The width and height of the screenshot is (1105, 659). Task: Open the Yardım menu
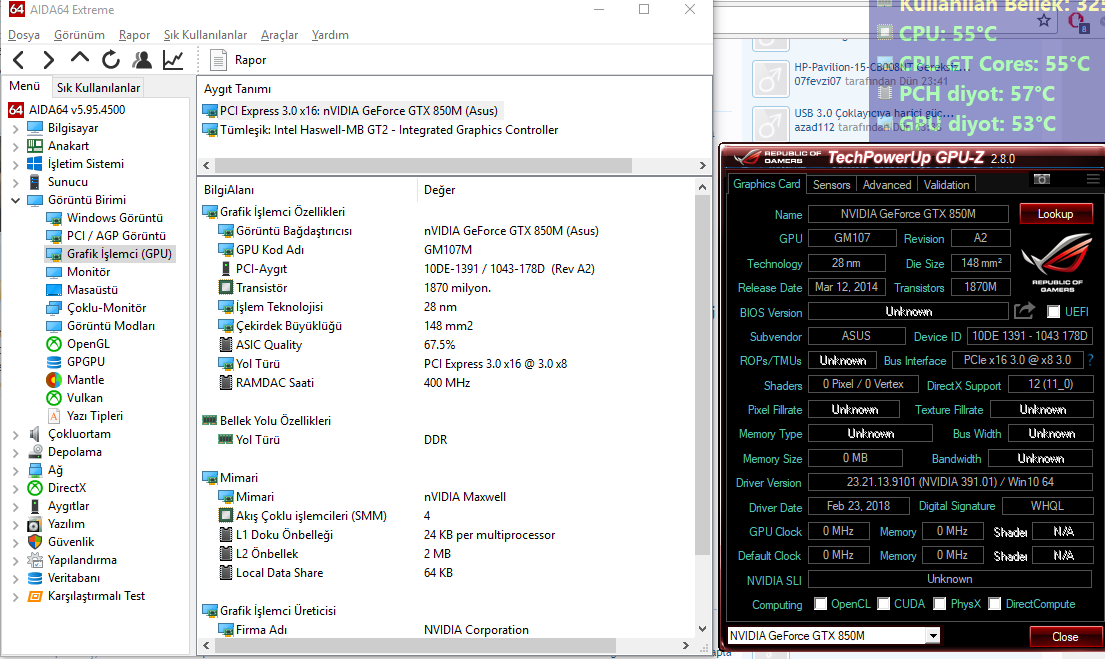click(331, 35)
